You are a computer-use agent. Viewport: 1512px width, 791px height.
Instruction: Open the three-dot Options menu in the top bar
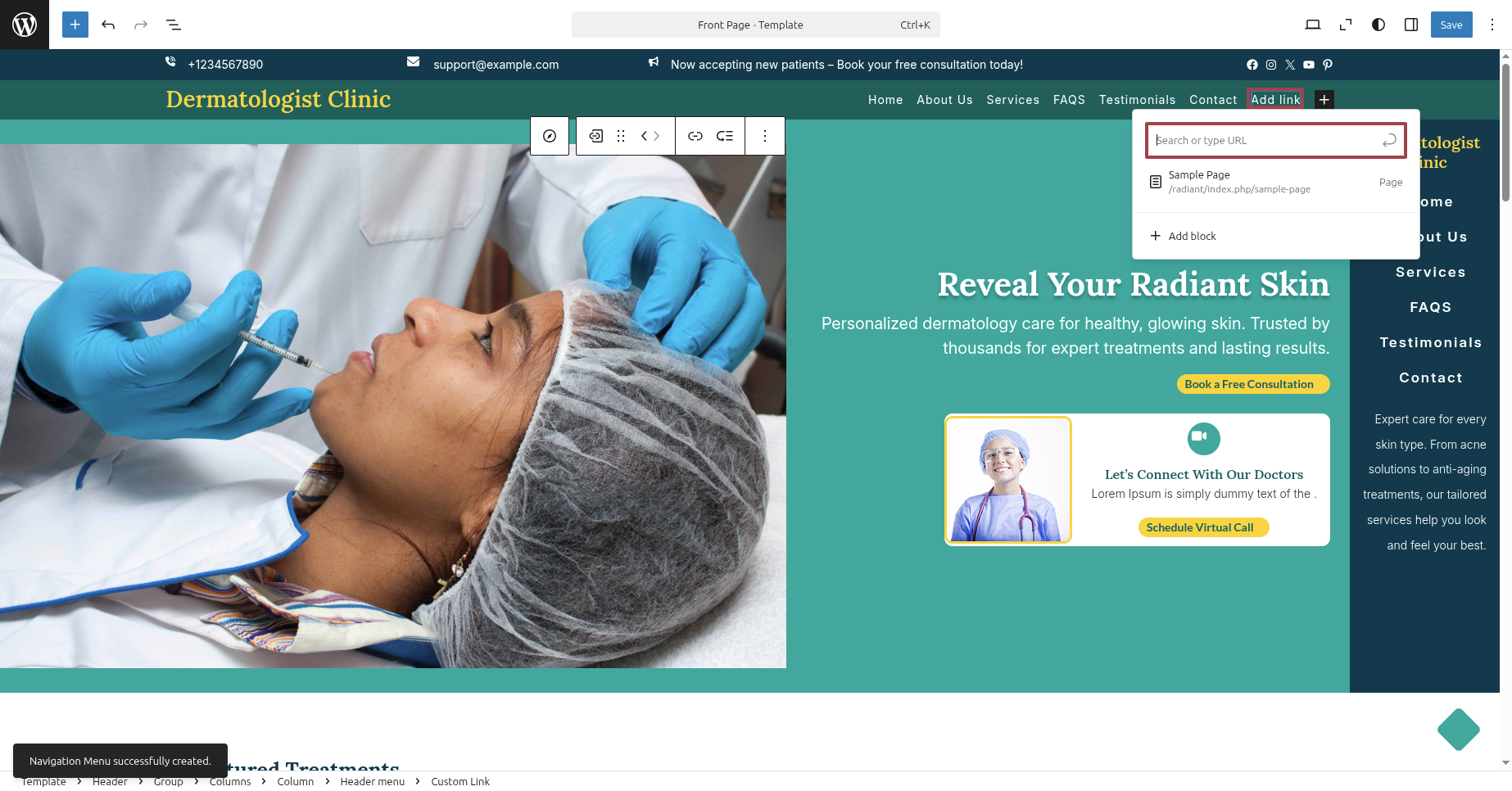pos(1492,25)
